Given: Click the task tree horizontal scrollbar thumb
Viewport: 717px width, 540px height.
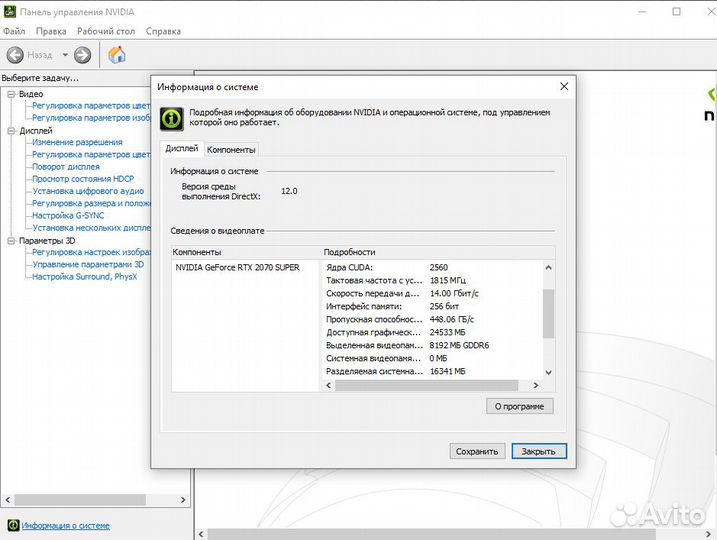Looking at the screenshot, I should click(80, 500).
